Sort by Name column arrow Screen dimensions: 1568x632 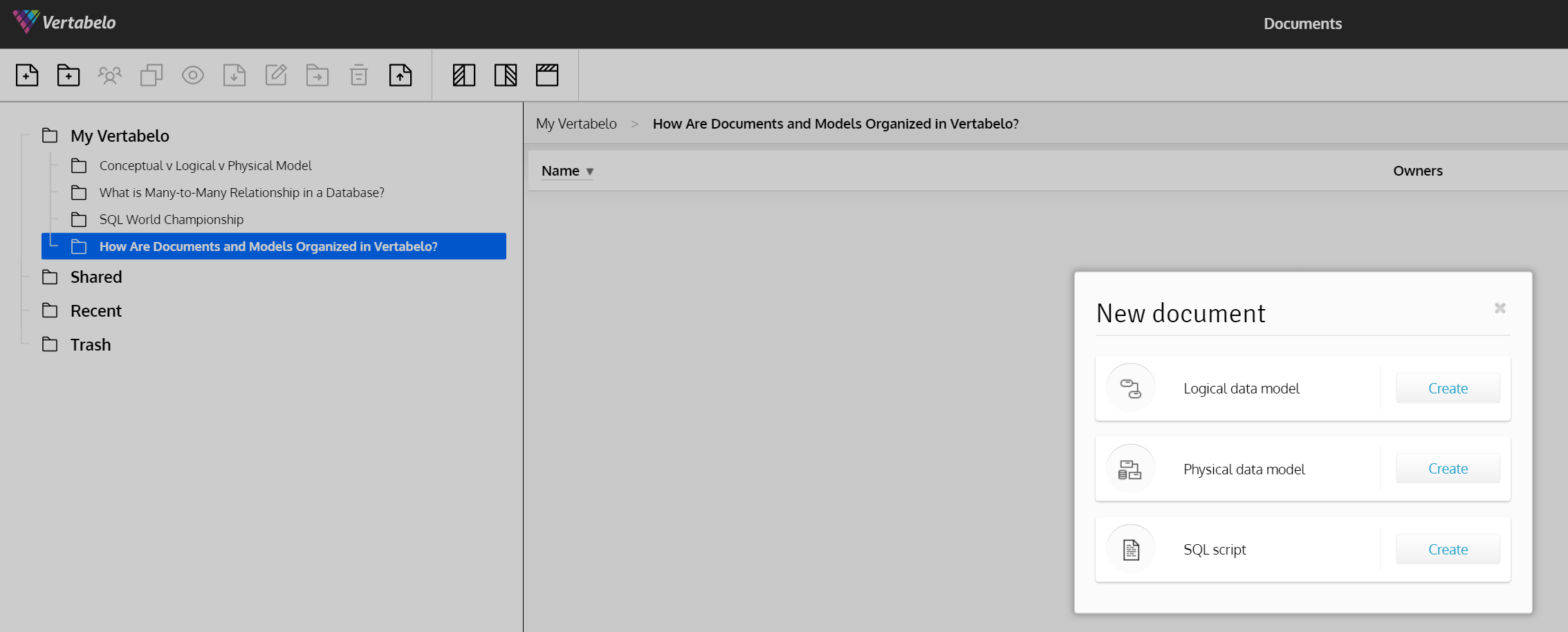(x=590, y=171)
